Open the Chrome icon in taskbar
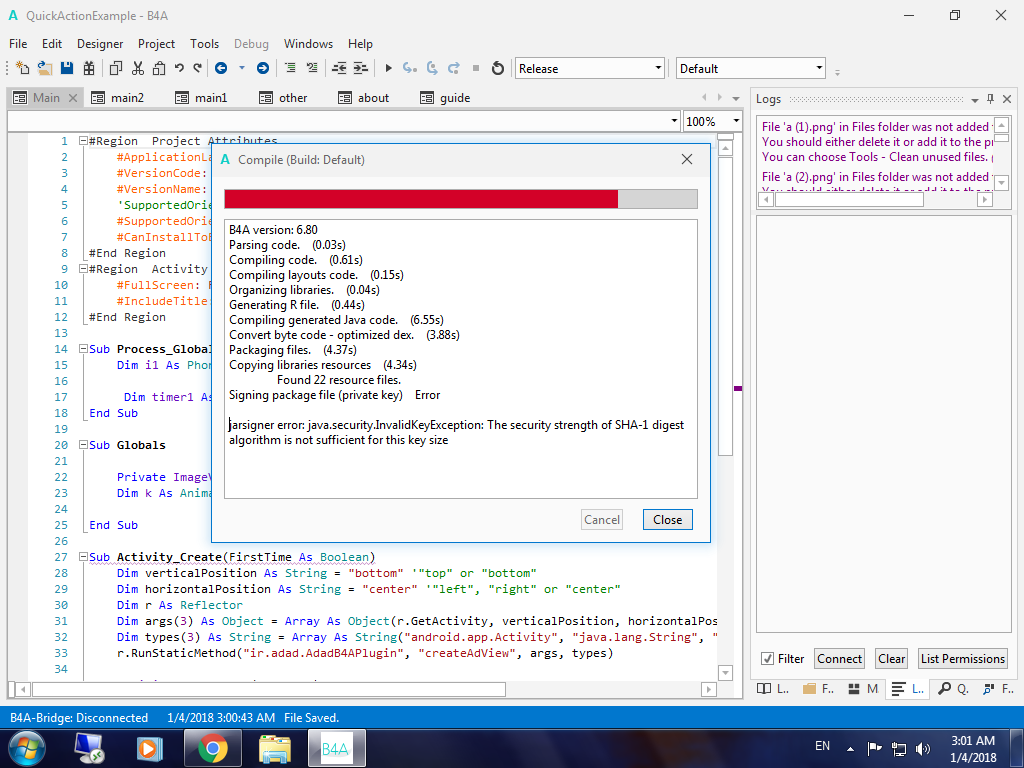This screenshot has height=768, width=1024. (x=212, y=748)
